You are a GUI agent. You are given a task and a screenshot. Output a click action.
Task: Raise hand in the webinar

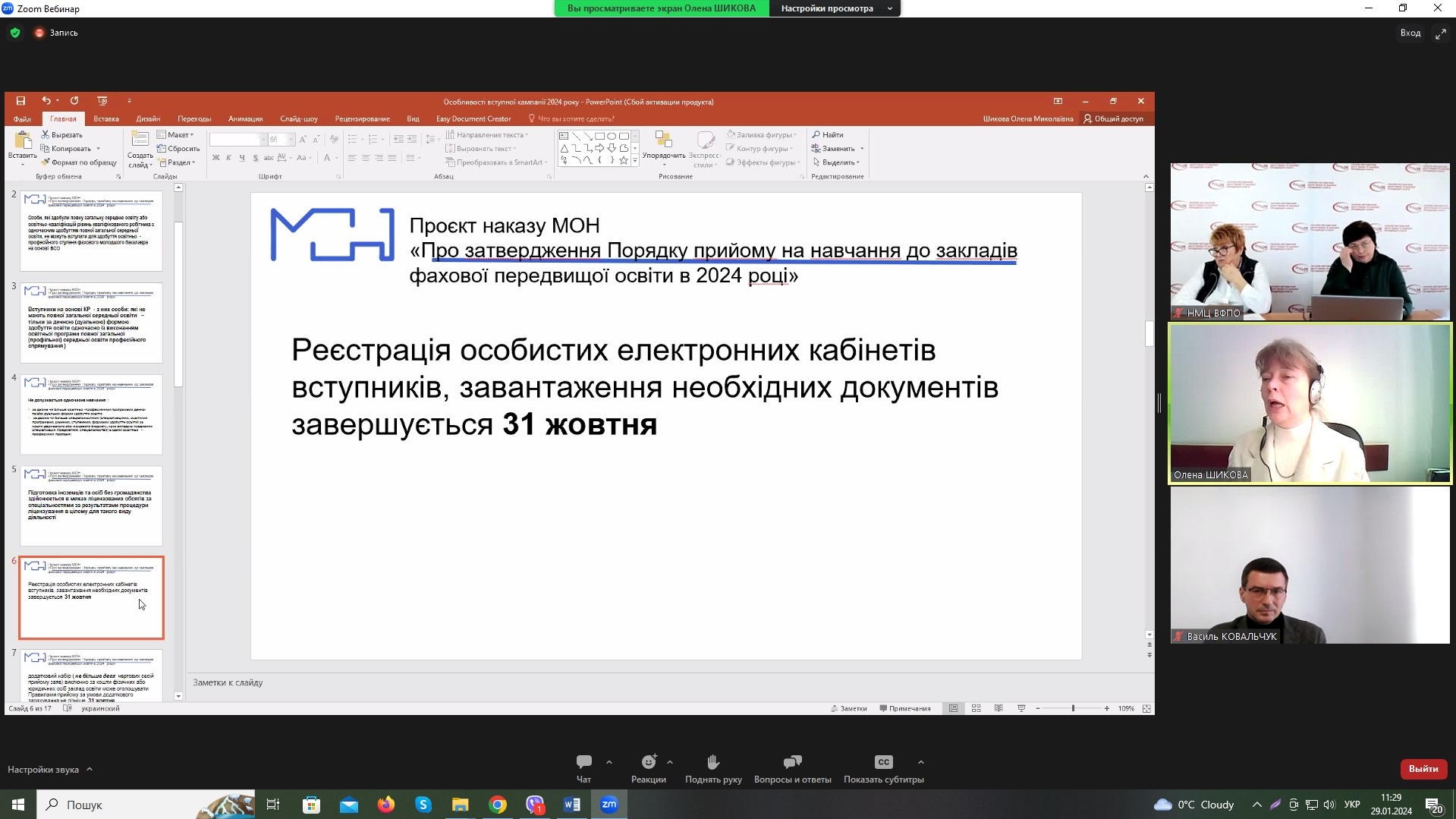[x=713, y=762]
